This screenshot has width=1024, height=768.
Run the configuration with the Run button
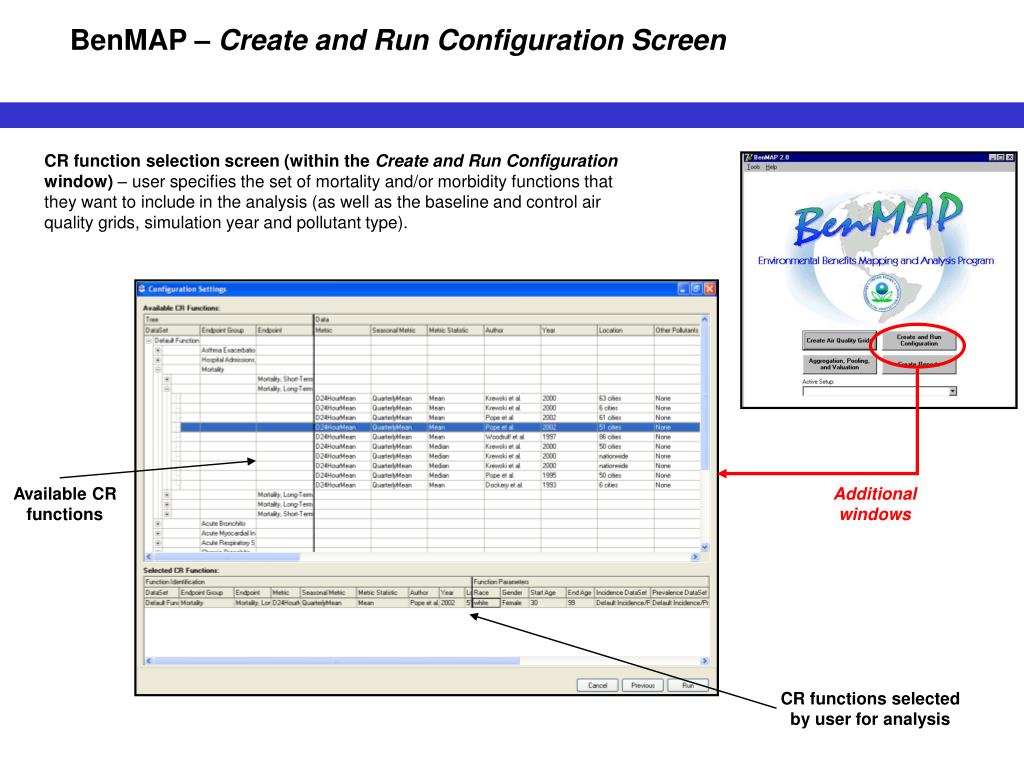coord(688,685)
